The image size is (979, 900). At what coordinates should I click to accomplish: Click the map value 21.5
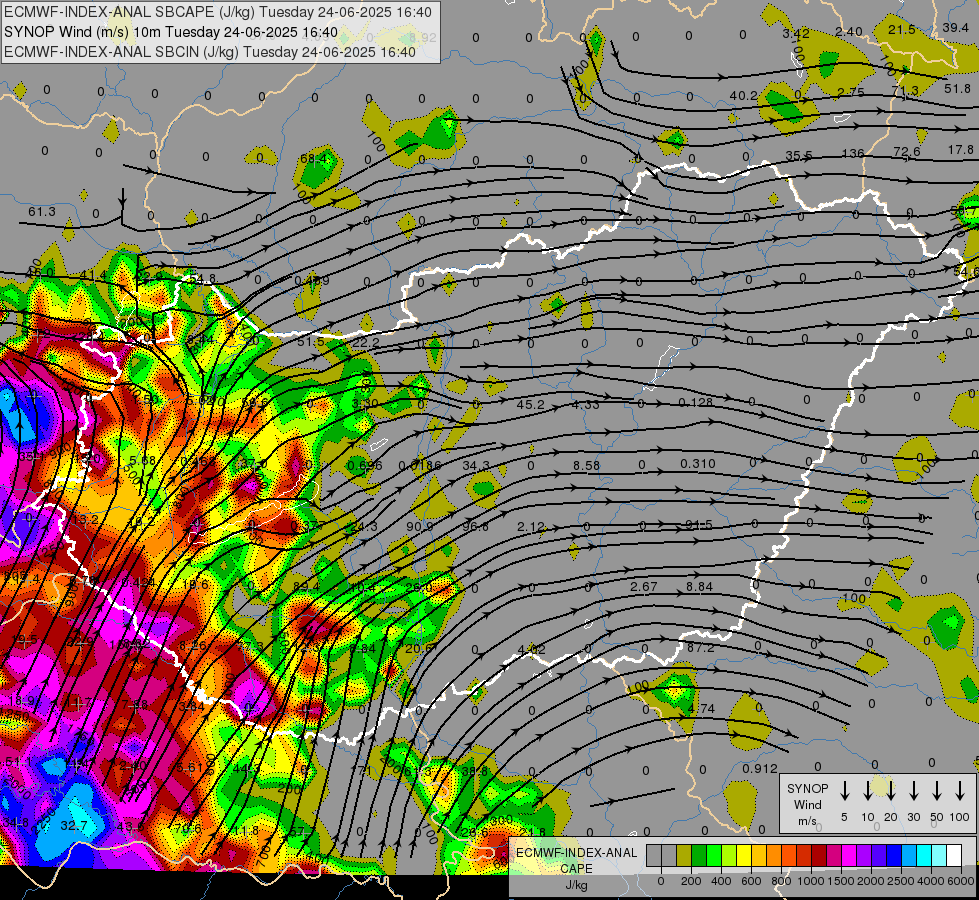tap(902, 30)
